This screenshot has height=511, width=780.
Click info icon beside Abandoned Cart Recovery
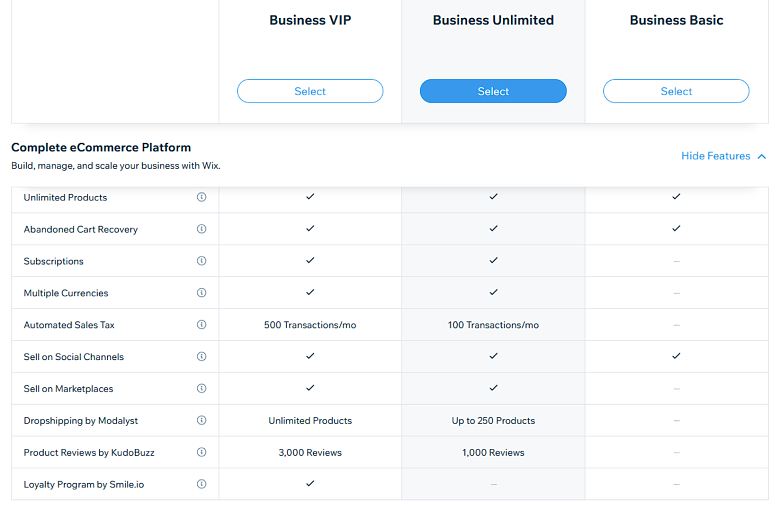click(x=201, y=229)
